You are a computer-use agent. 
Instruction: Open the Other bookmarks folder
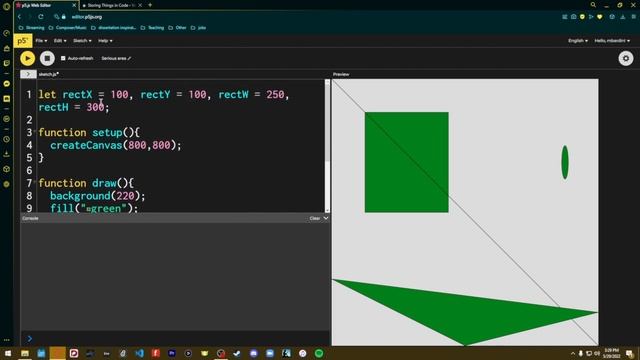178,28
